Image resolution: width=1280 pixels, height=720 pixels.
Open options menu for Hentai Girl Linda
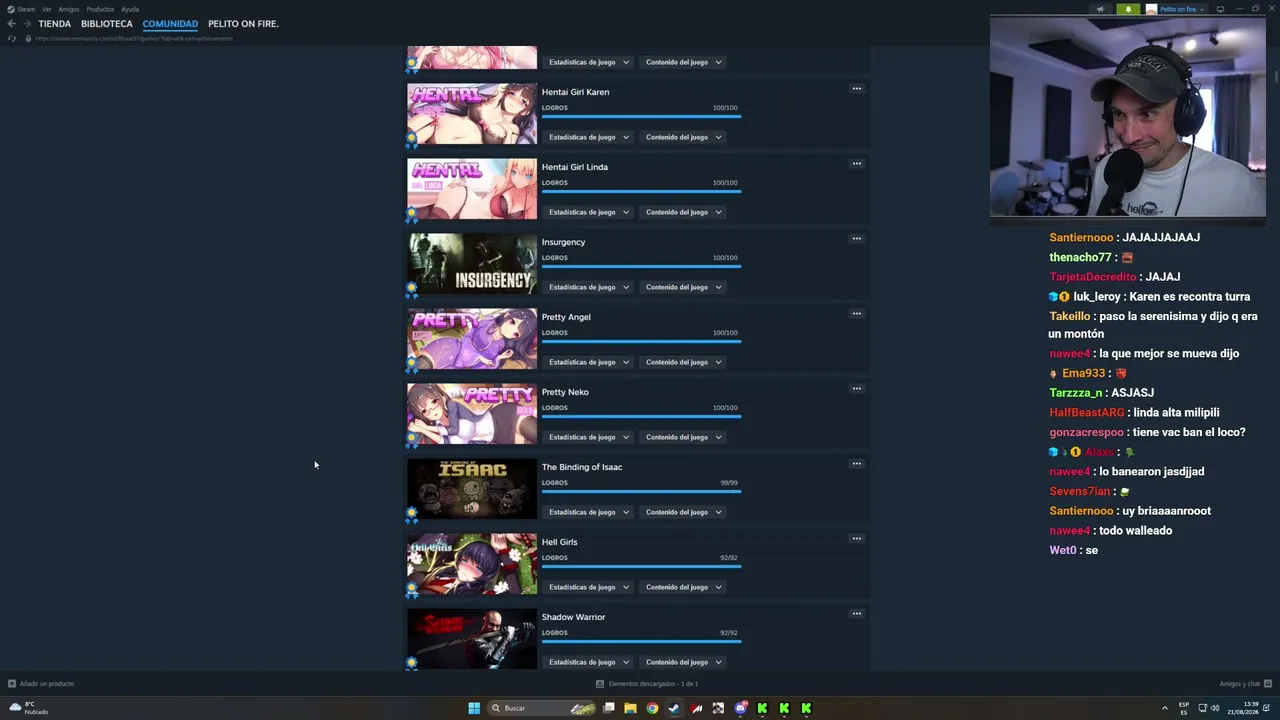[x=856, y=164]
